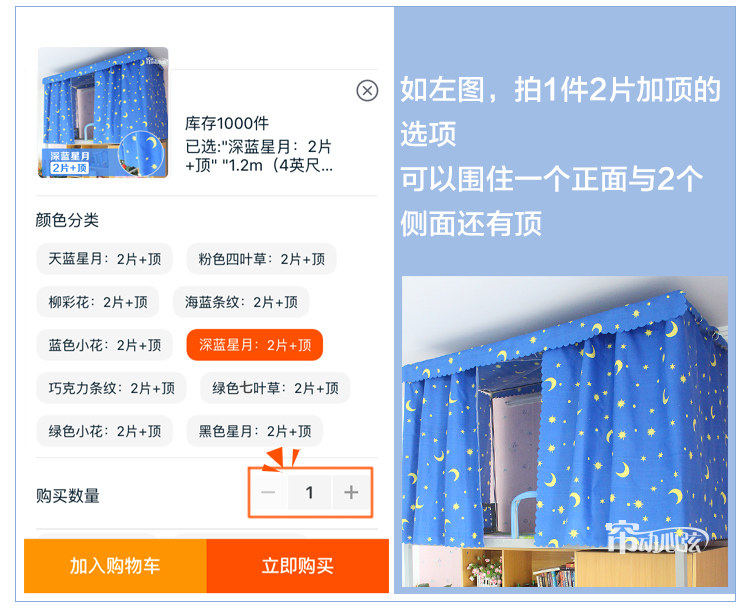
Task: Select 绿色七叶草 2片+顶 option
Action: pos(275,388)
